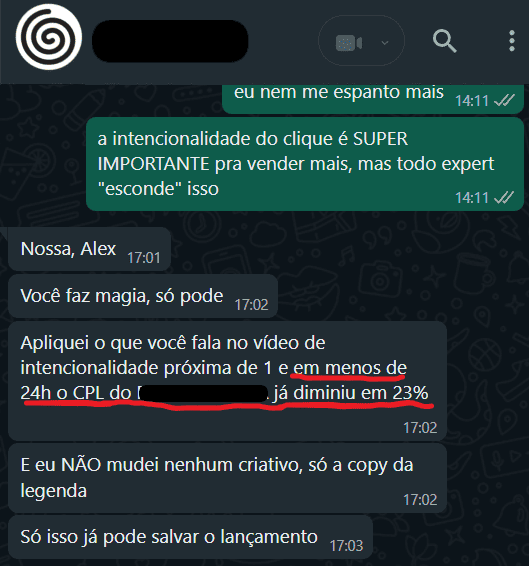The image size is (529, 566).
Task: Start a video call with camera icon
Action: [349, 43]
